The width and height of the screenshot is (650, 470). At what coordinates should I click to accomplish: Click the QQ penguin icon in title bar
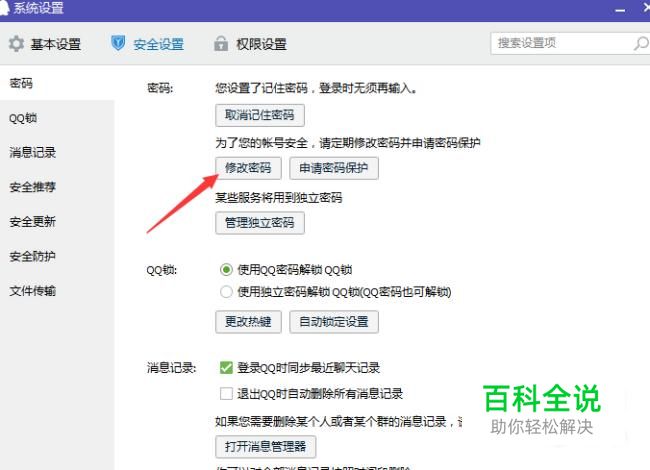pos(4,7)
